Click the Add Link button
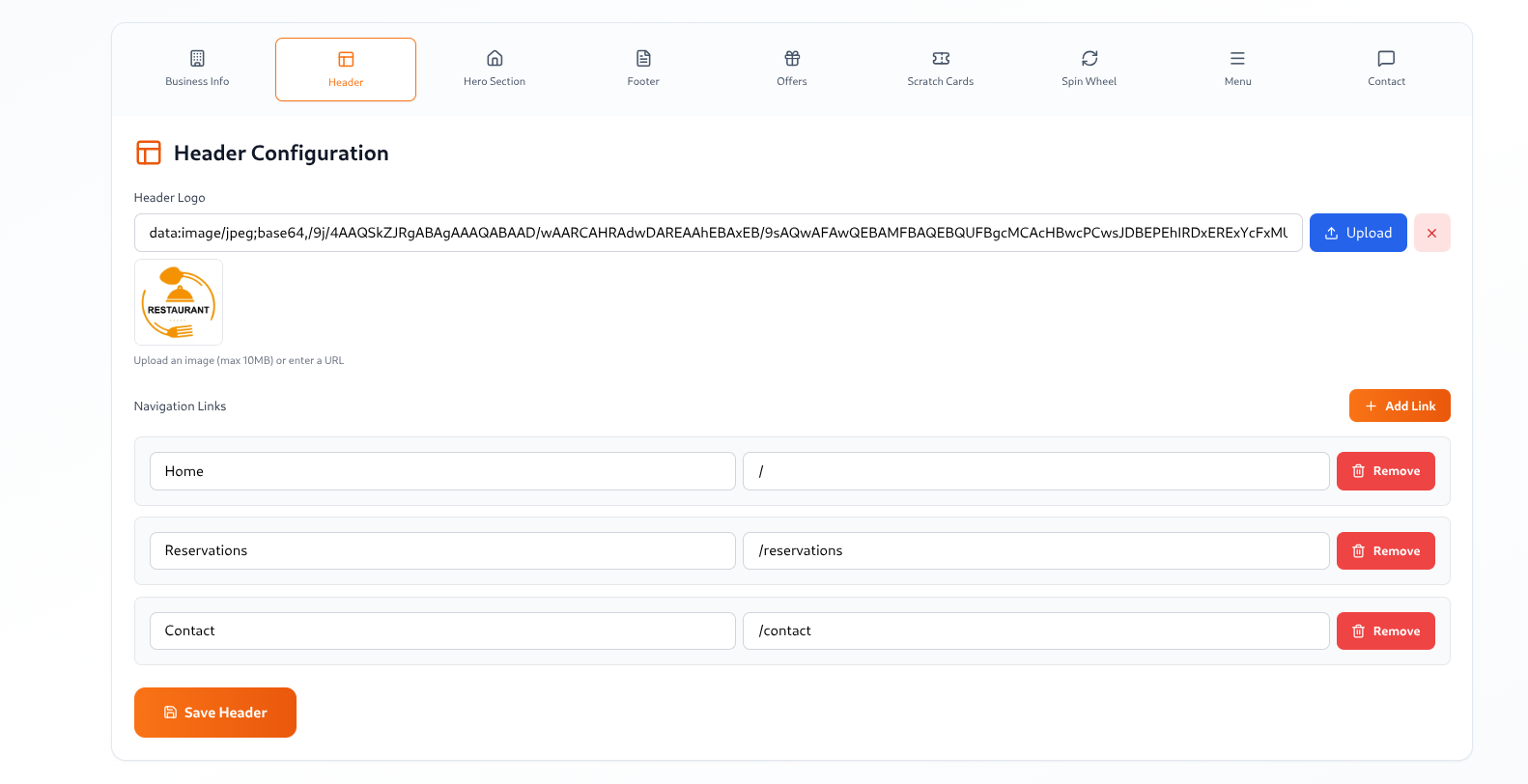 click(1399, 406)
